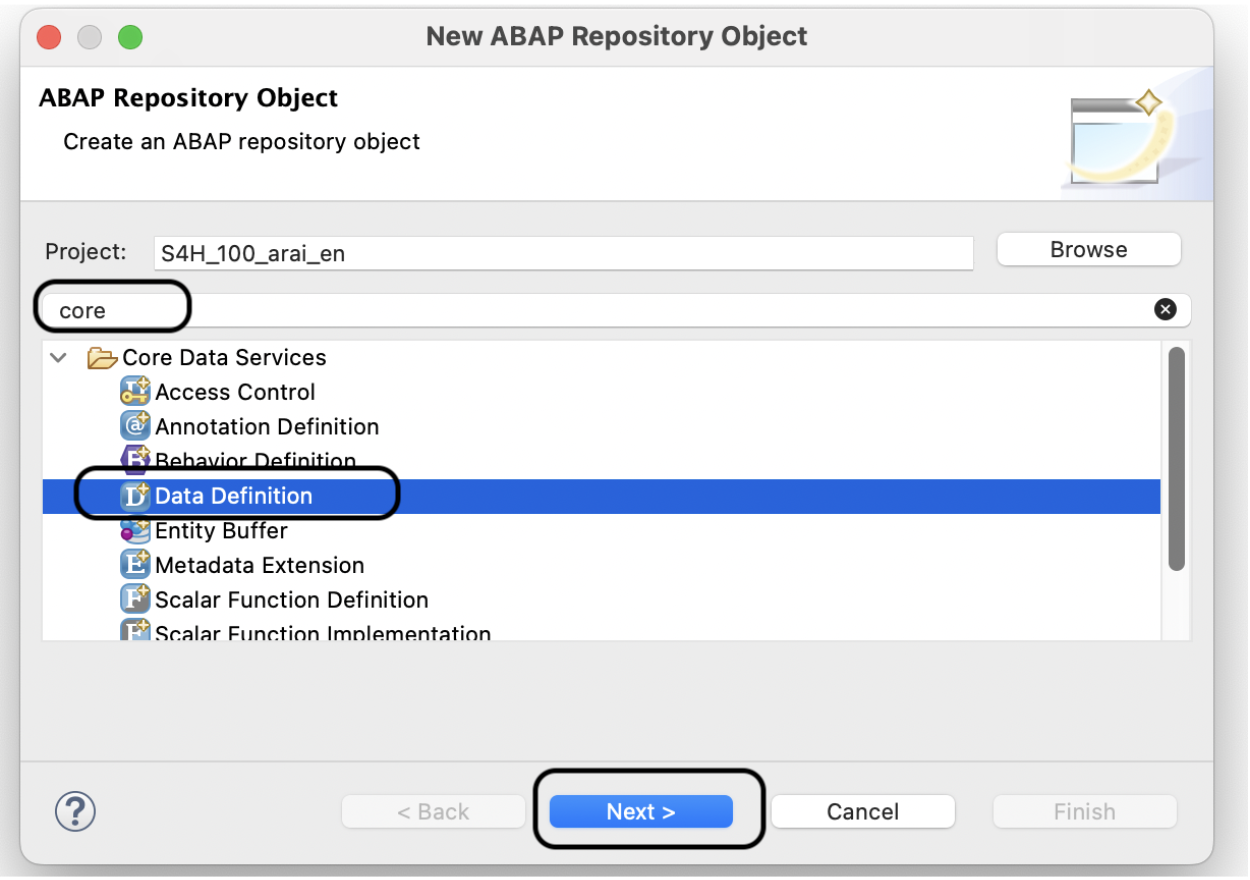Select the Data Definition row
1250x880 pixels.
coord(601,496)
